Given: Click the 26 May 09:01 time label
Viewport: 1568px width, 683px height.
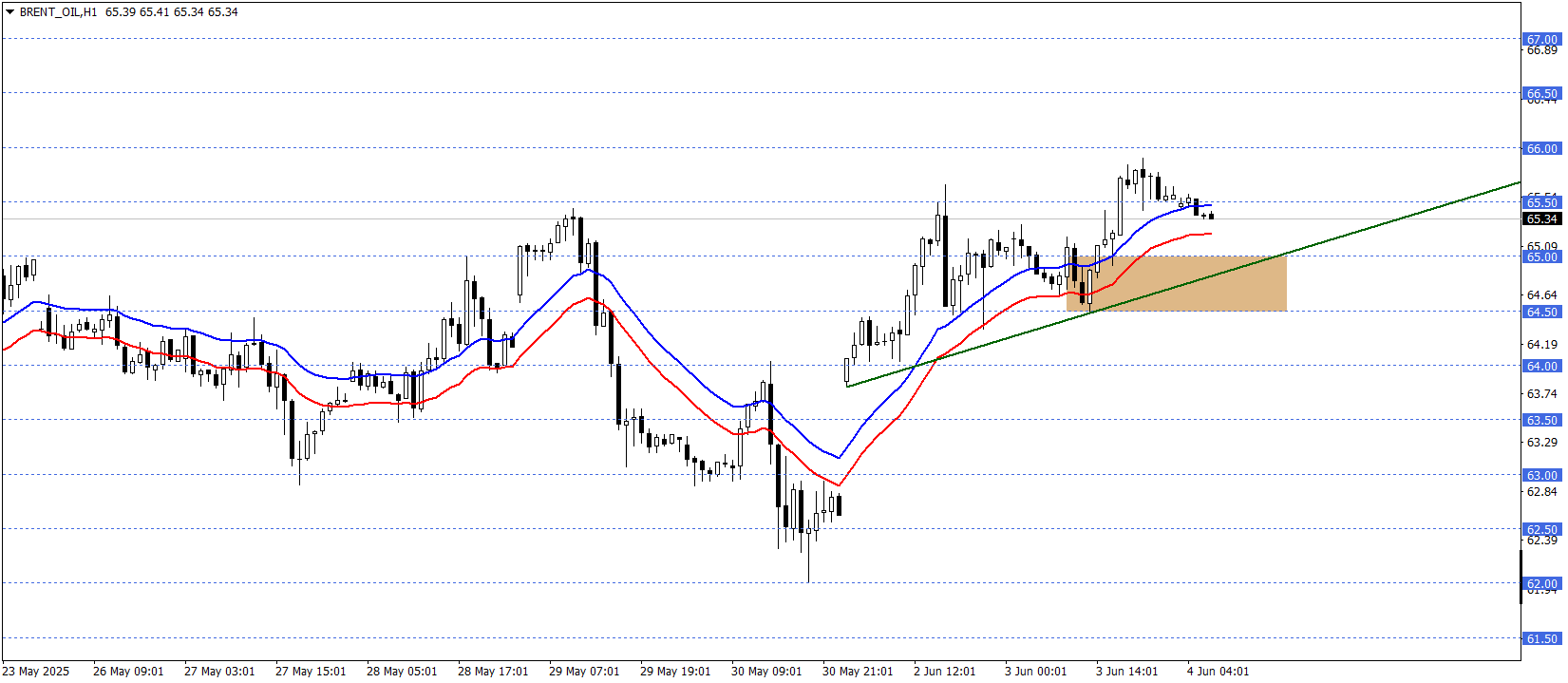Looking at the screenshot, I should click(128, 672).
